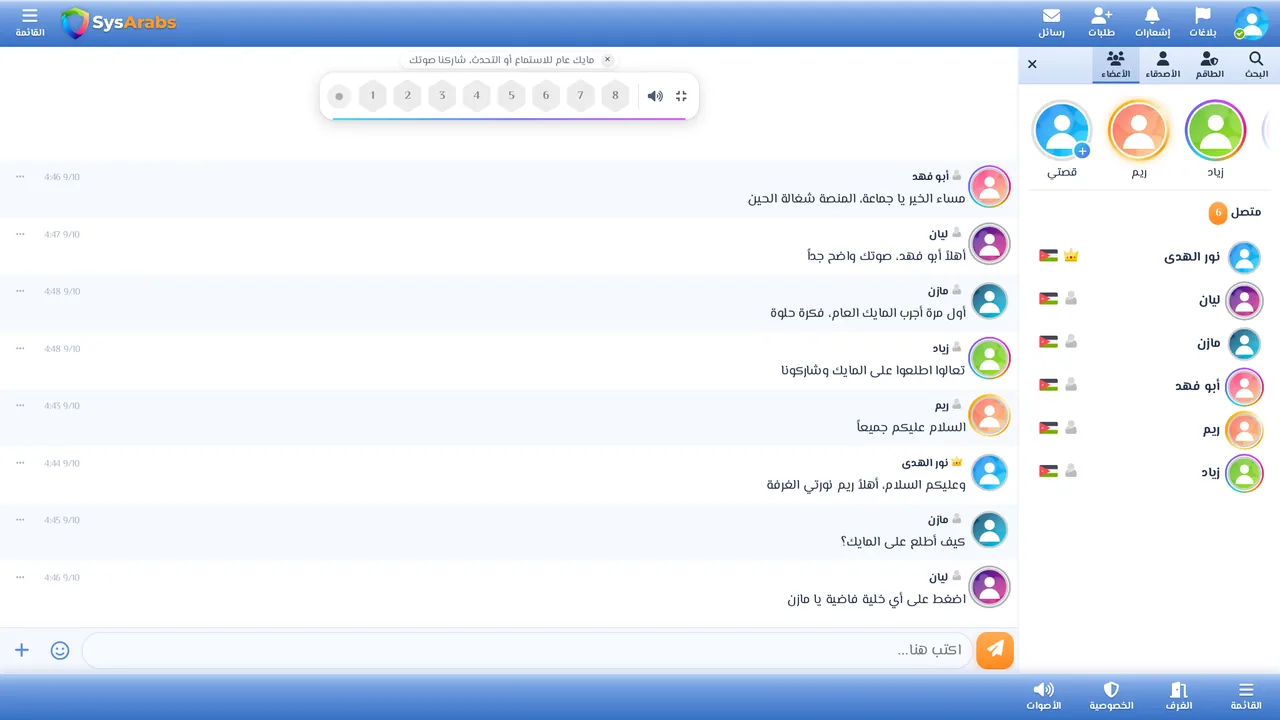This screenshot has height=720, width=1280.
Task: Send the message with the orange paper-plane button
Action: [x=995, y=650]
